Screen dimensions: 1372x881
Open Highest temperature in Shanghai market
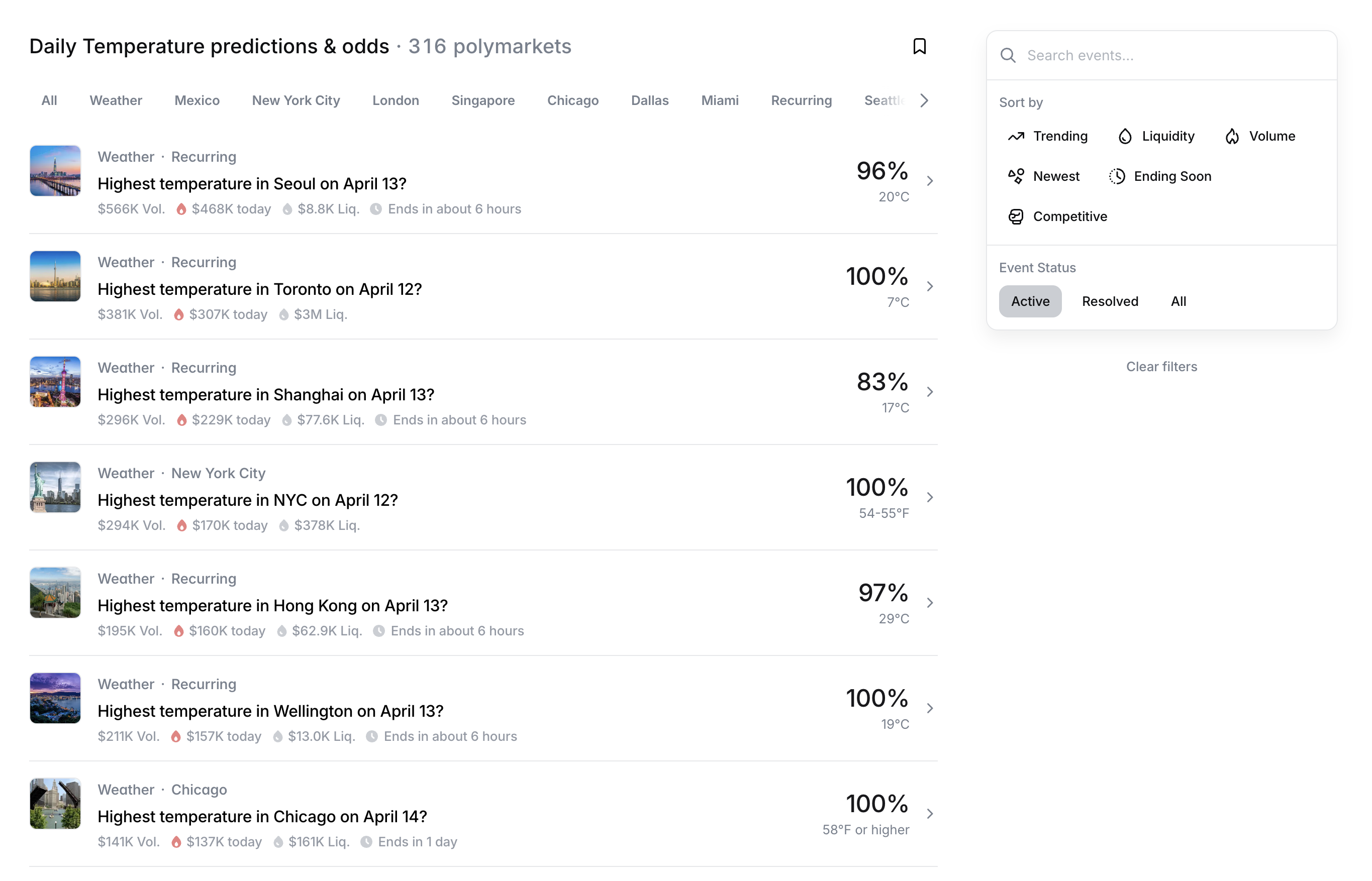click(265, 395)
